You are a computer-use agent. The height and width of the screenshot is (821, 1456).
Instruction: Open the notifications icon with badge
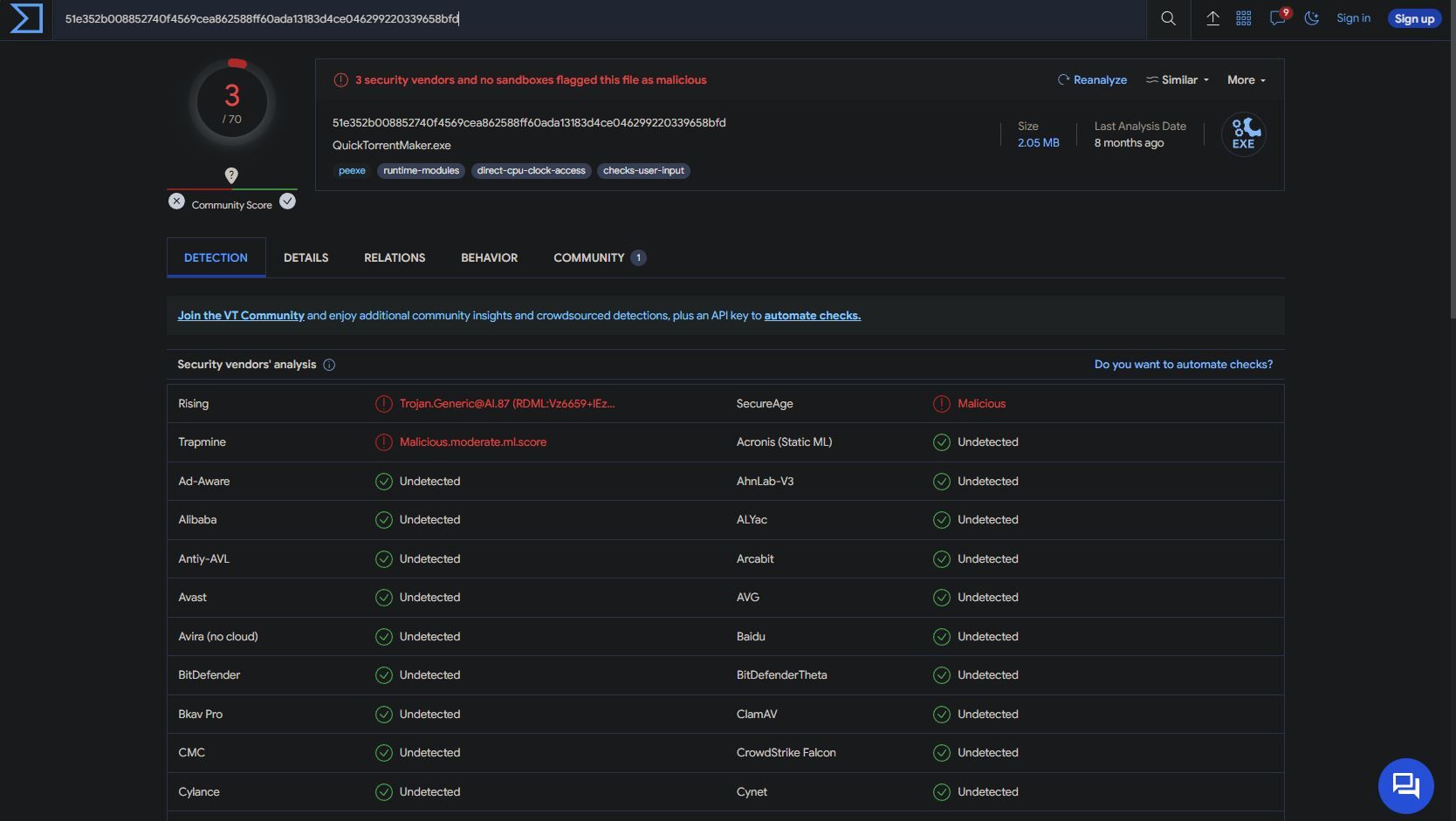pyautogui.click(x=1278, y=18)
